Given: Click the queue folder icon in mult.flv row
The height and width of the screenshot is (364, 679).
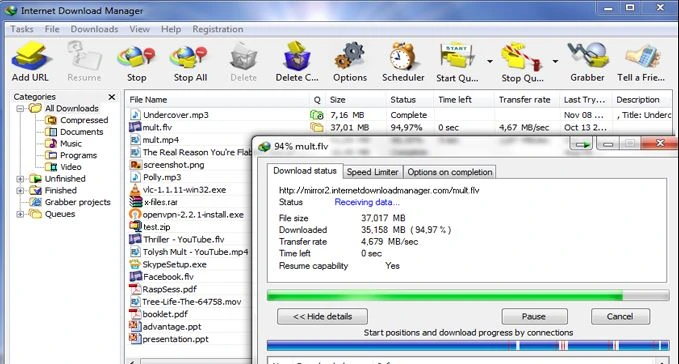Looking at the screenshot, I should 317,127.
